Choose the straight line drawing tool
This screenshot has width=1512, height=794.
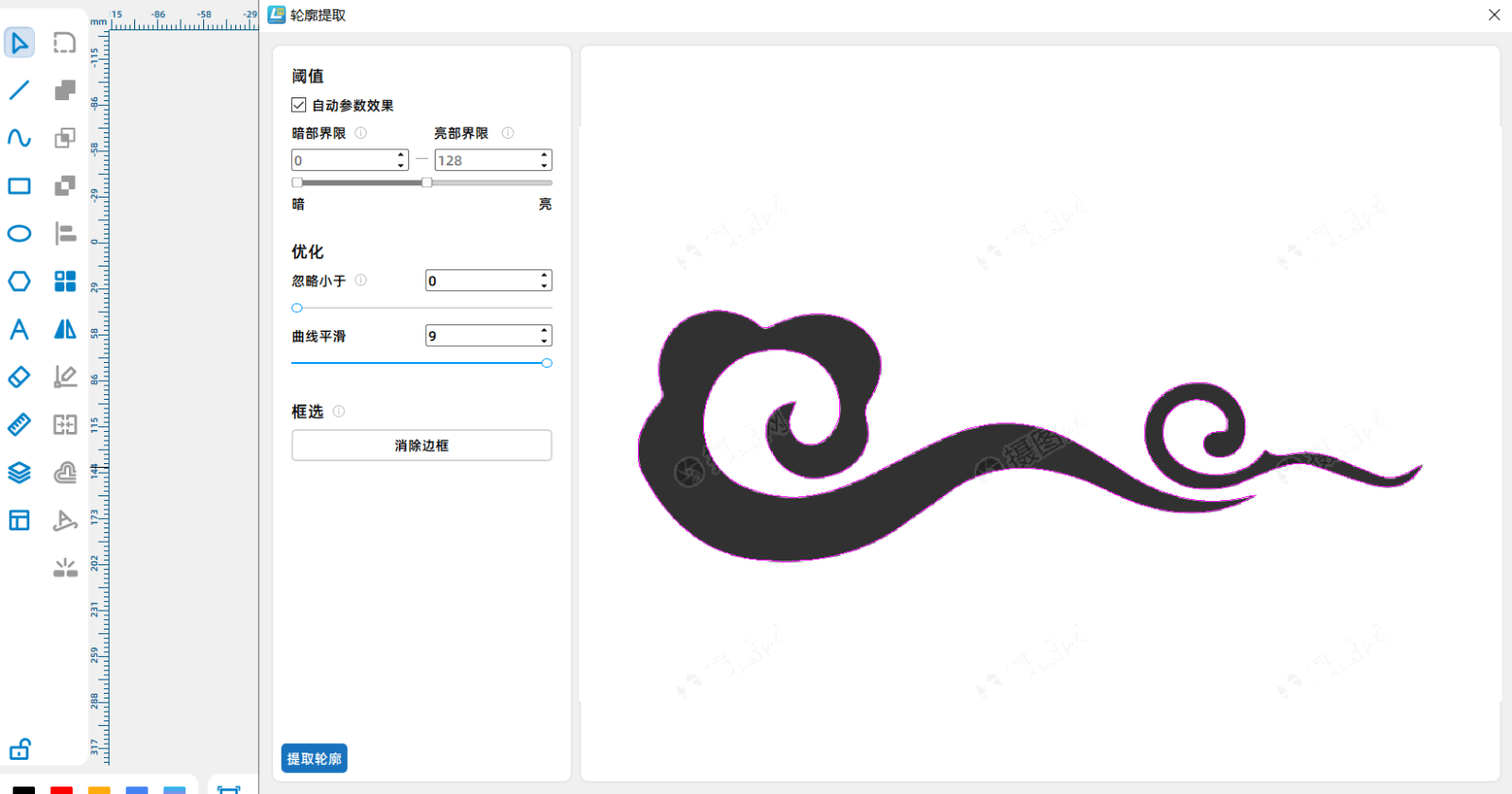[x=19, y=91]
